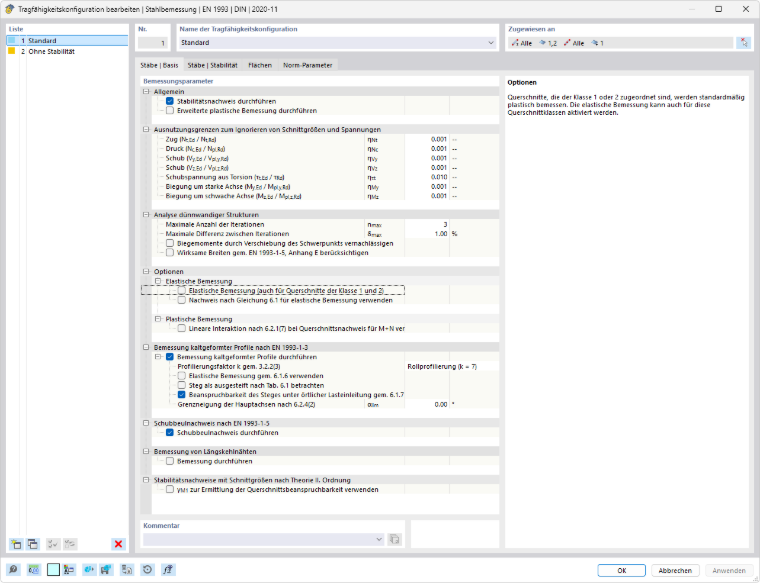Check Wirksame Breiten gem. EN 1993-1-5 Anhang E
The image size is (760, 583).
click(x=170, y=252)
